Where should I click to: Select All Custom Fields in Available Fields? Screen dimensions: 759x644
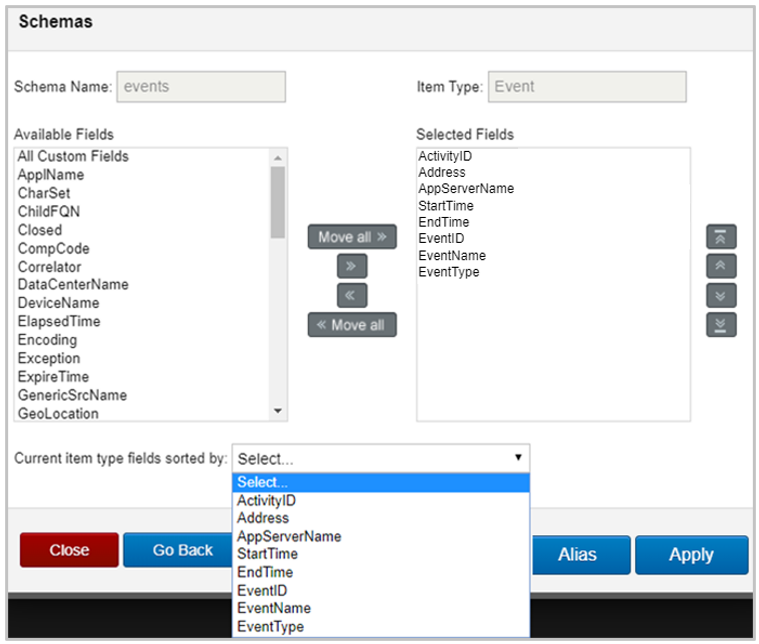(x=142, y=156)
